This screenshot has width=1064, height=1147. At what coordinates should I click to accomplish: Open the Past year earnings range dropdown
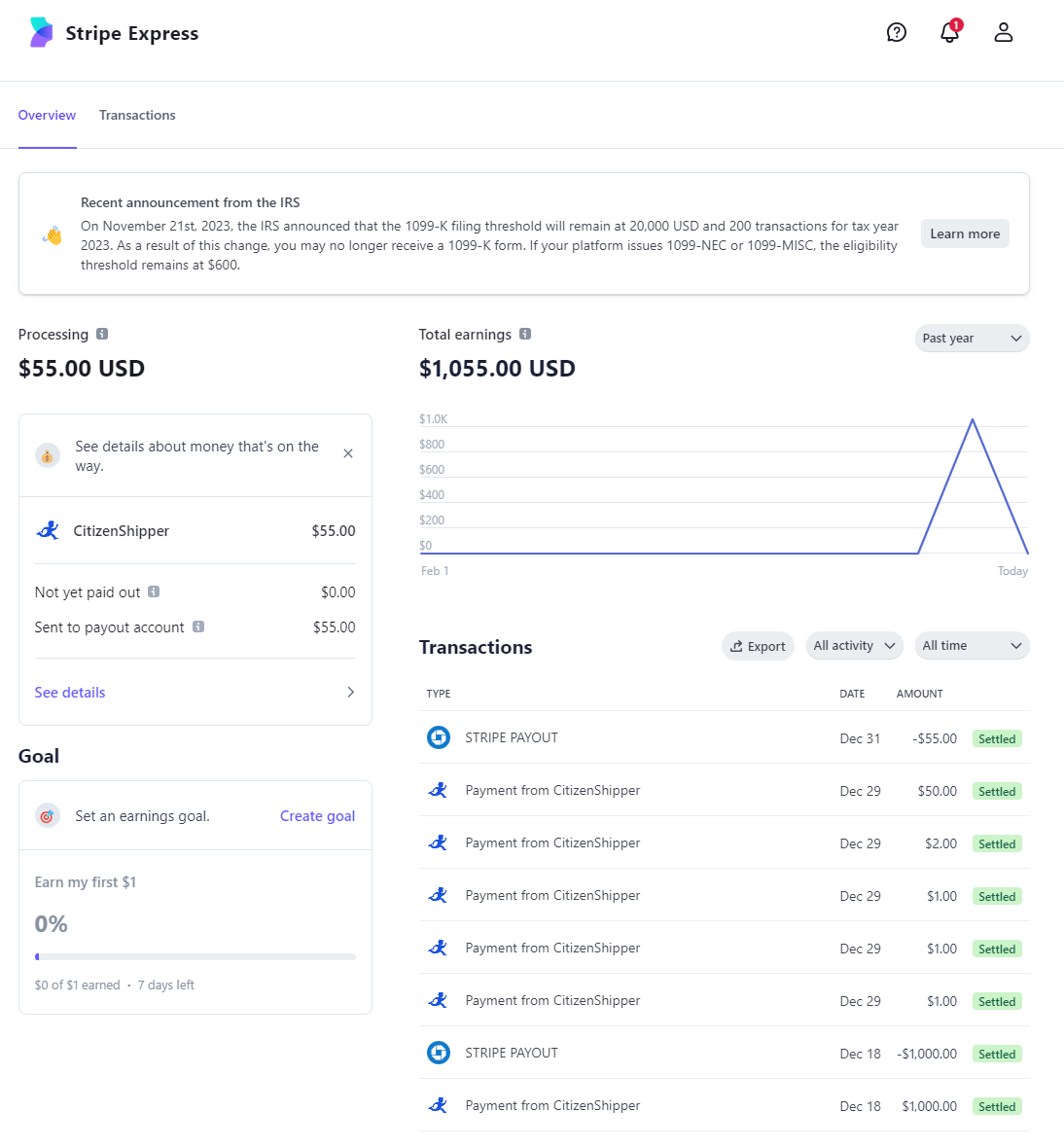pyautogui.click(x=972, y=338)
